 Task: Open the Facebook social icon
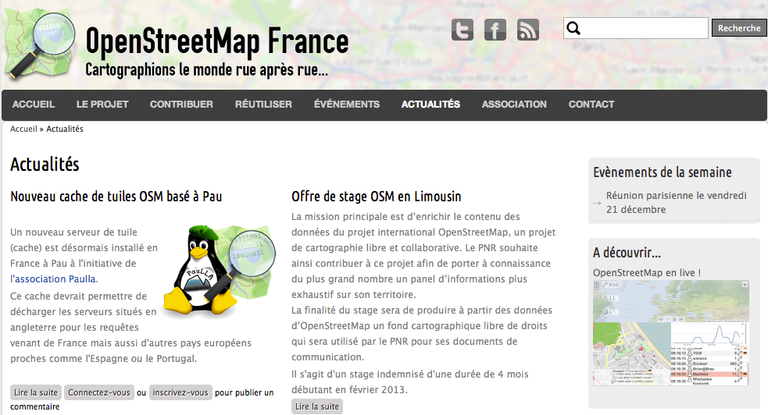pos(495,30)
